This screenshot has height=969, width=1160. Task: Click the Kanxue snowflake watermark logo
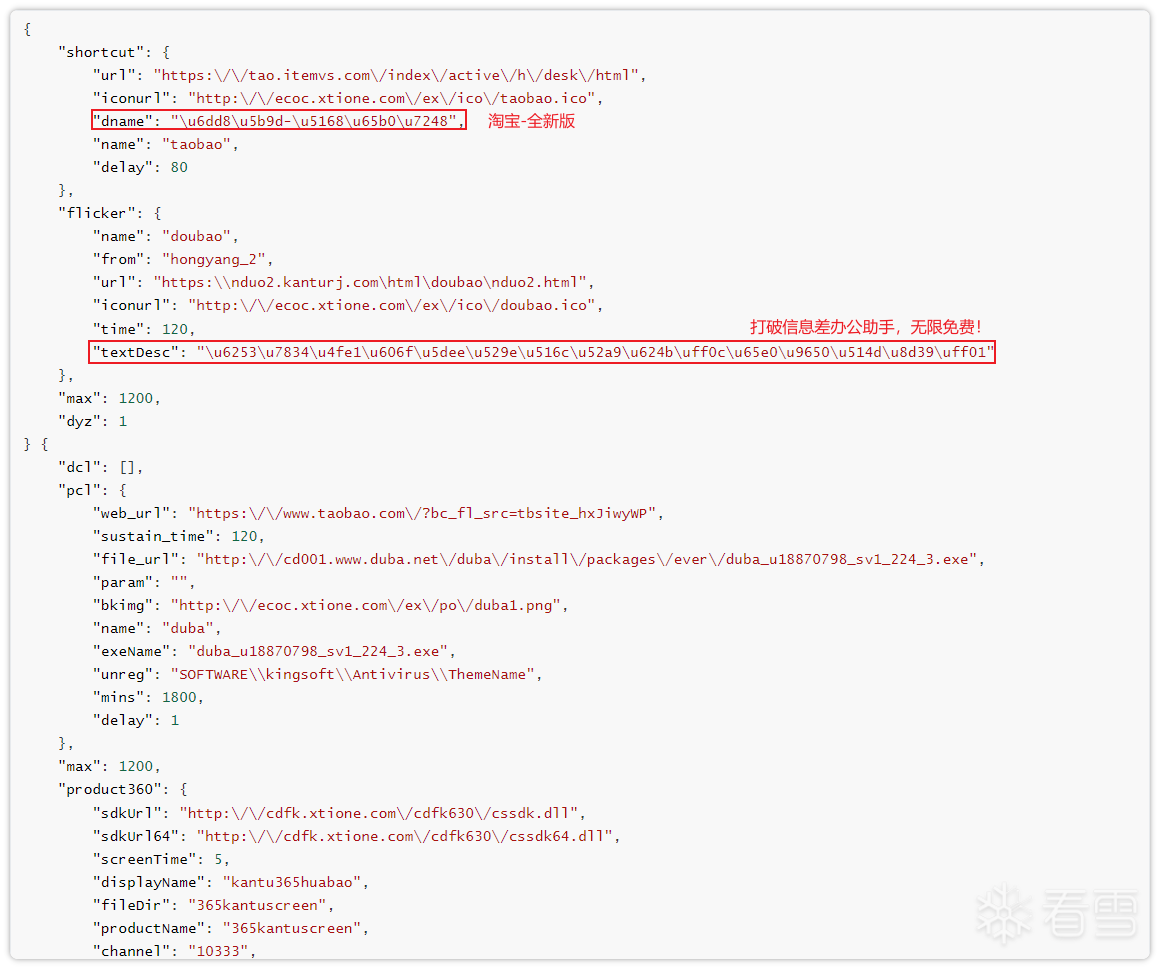(1005, 913)
